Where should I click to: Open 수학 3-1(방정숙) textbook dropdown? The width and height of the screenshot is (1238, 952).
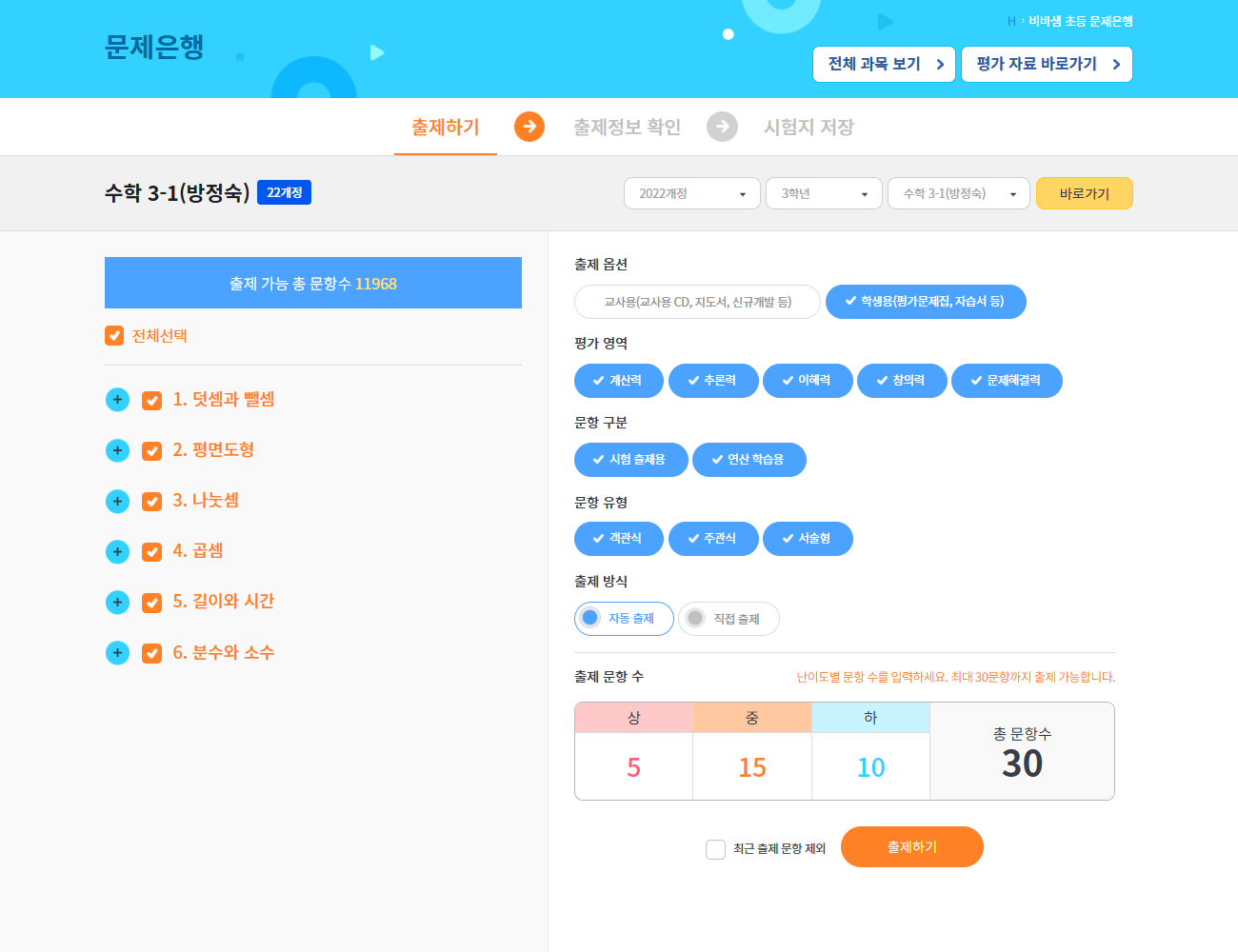[x=958, y=193]
